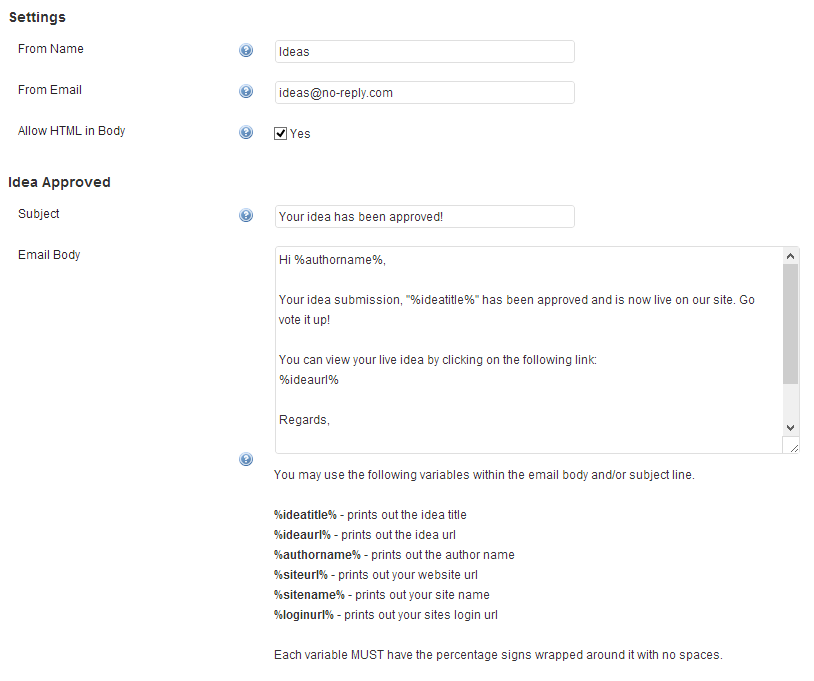Screen dimensions: 814x681
Task: Click the Subject label
Action: tap(39, 214)
